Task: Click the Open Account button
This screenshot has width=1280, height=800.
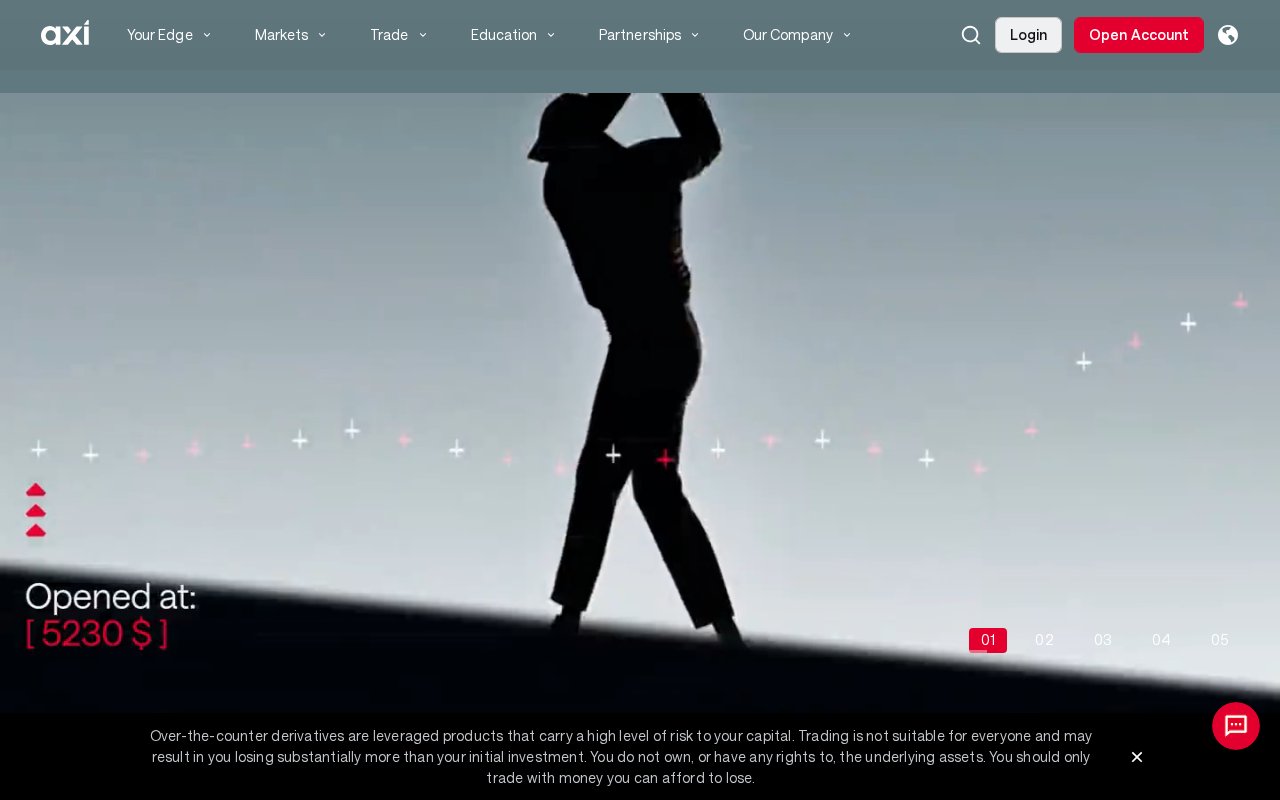Action: [x=1139, y=35]
